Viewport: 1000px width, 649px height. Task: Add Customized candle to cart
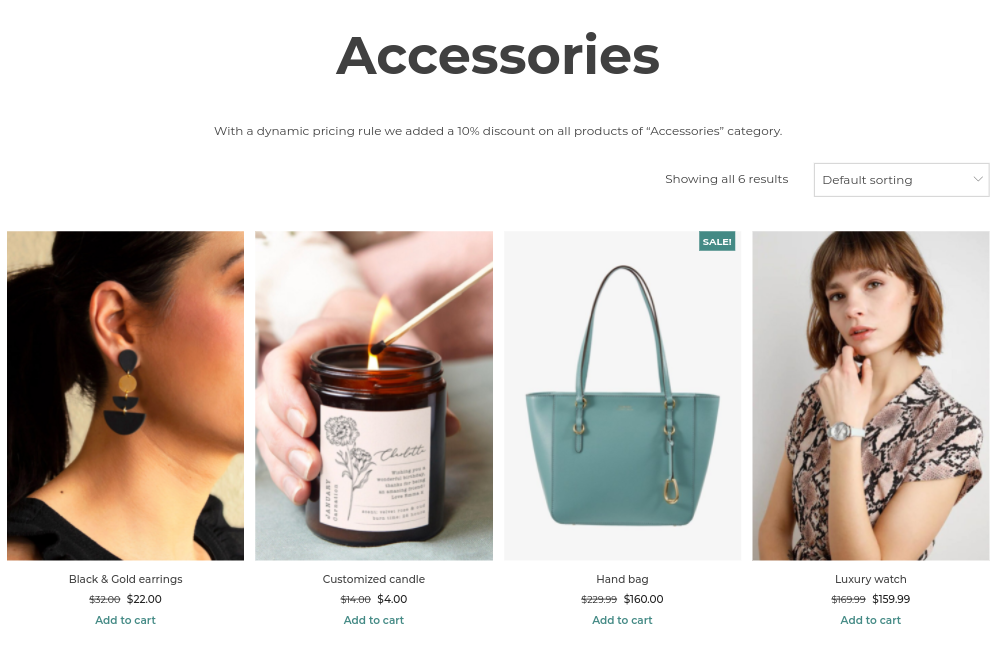tap(374, 620)
